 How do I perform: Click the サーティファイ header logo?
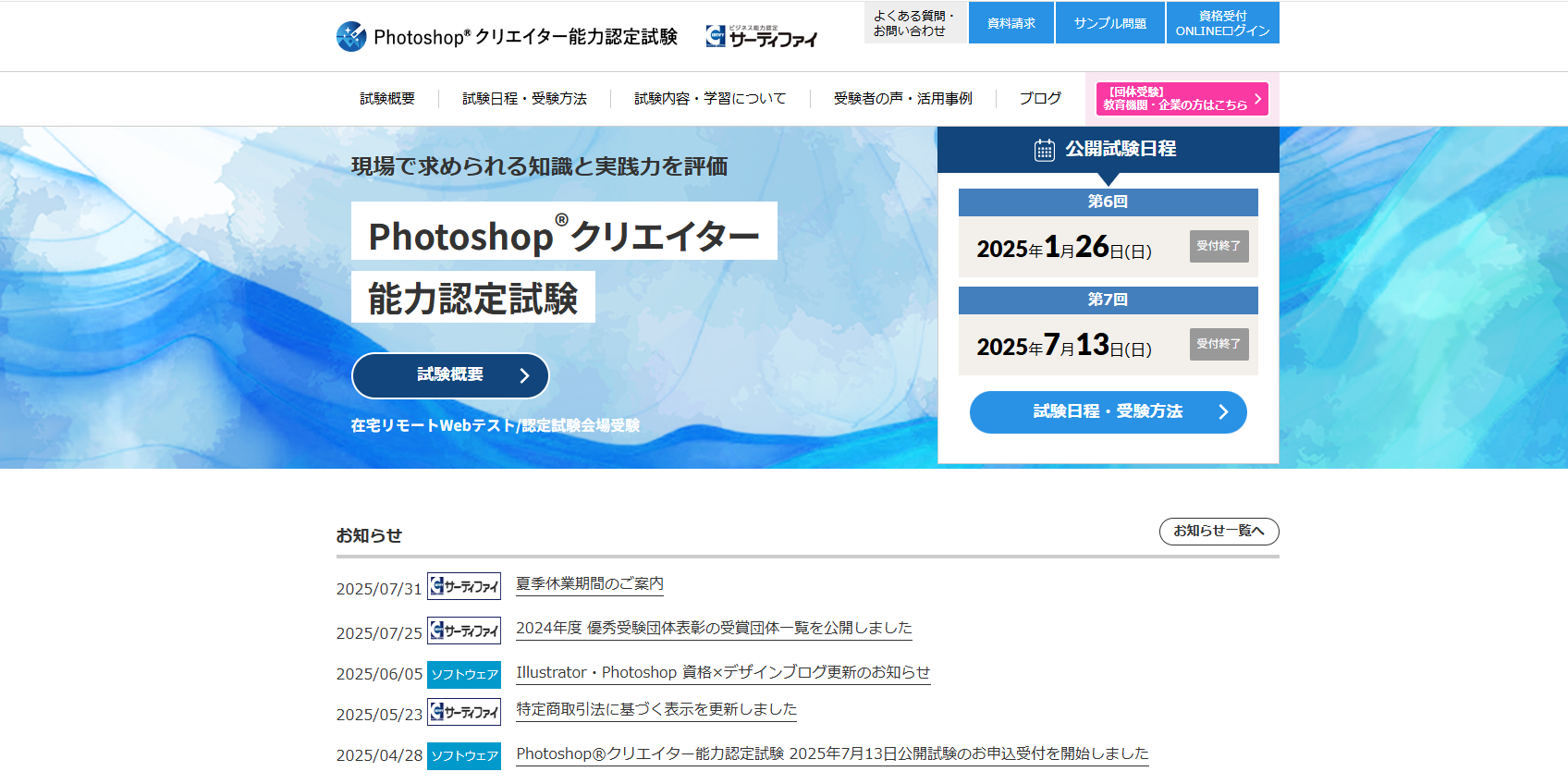(762, 36)
